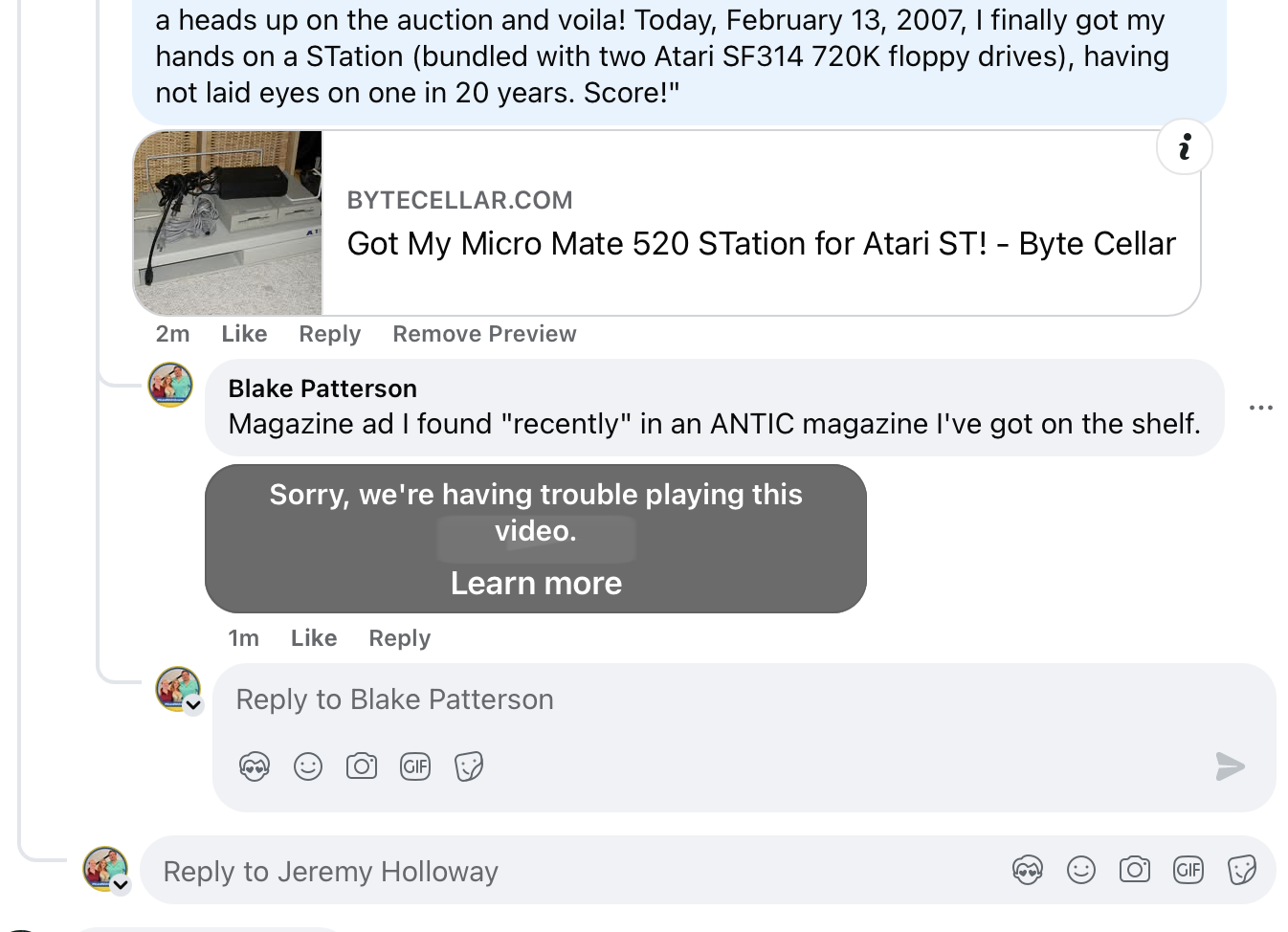The image size is (1288, 932).
Task: Like the comment posted 1m ago
Action: (x=314, y=638)
